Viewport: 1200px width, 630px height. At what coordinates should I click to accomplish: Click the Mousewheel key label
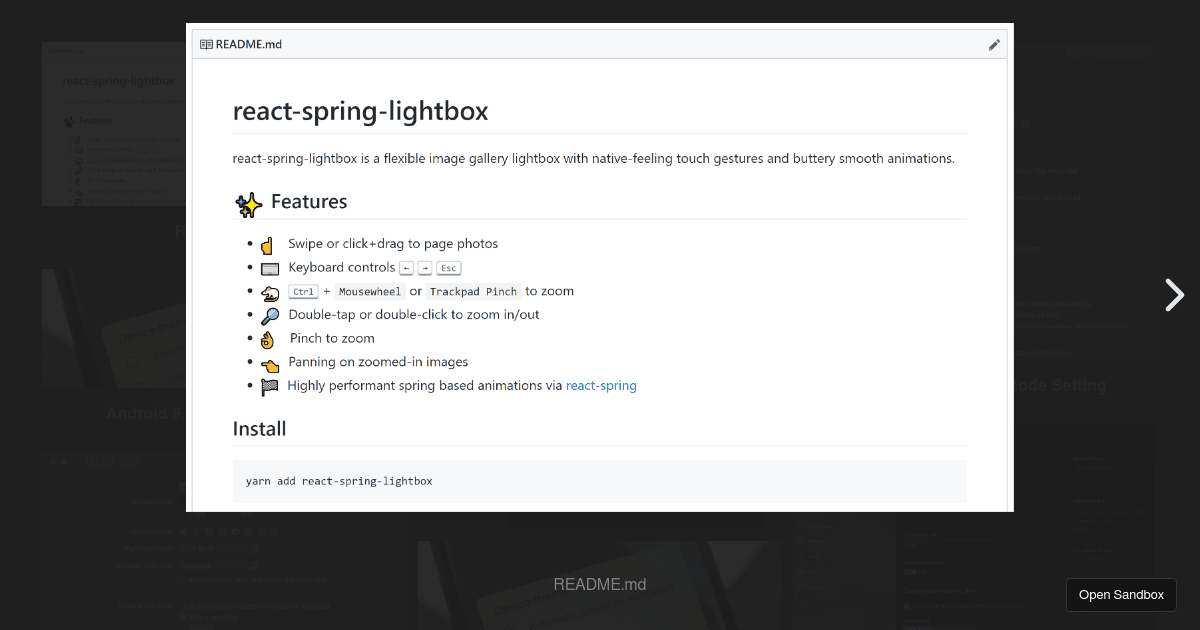(x=369, y=292)
